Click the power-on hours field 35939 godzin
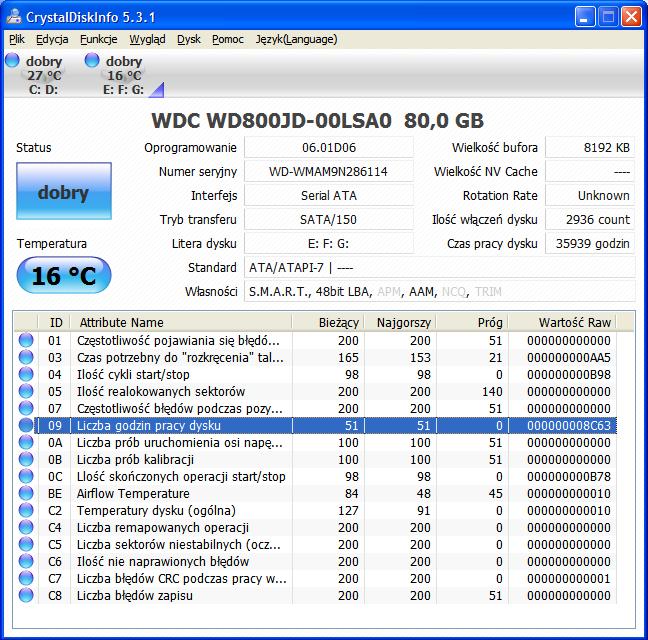Screen dimensions: 648x640 click(x=590, y=243)
